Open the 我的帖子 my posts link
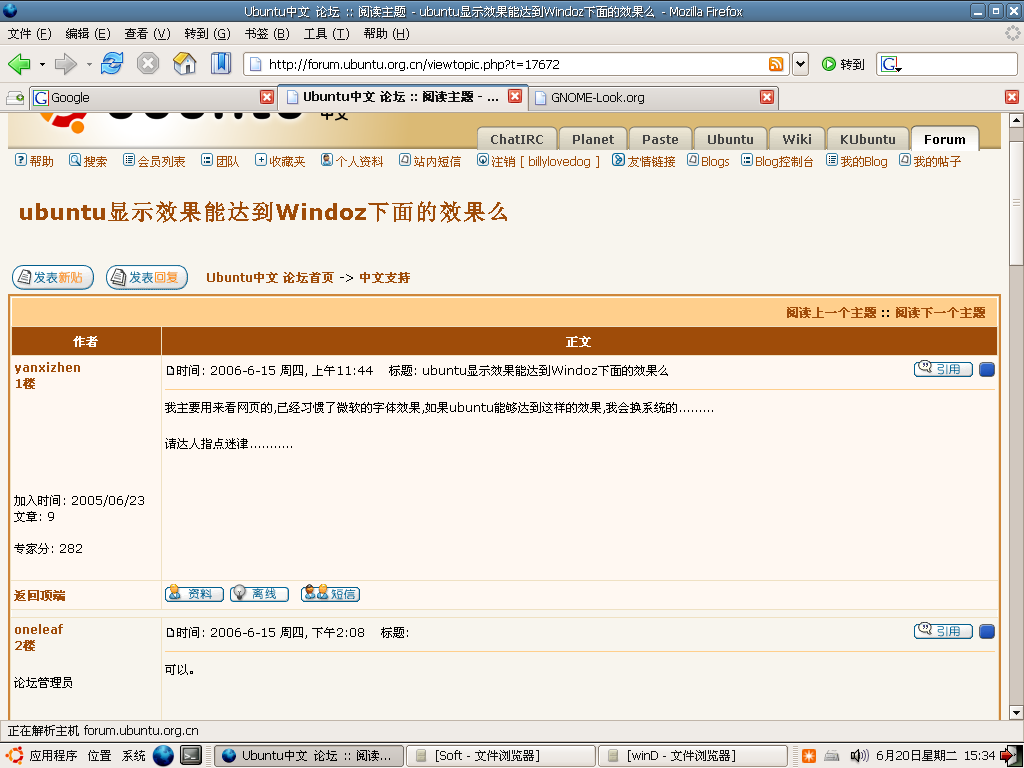 [x=930, y=161]
